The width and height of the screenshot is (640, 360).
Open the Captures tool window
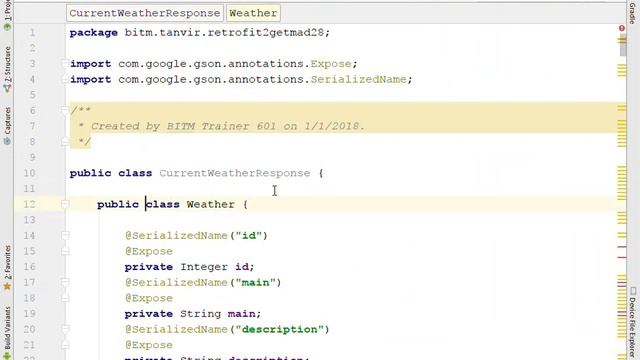(x=7, y=126)
